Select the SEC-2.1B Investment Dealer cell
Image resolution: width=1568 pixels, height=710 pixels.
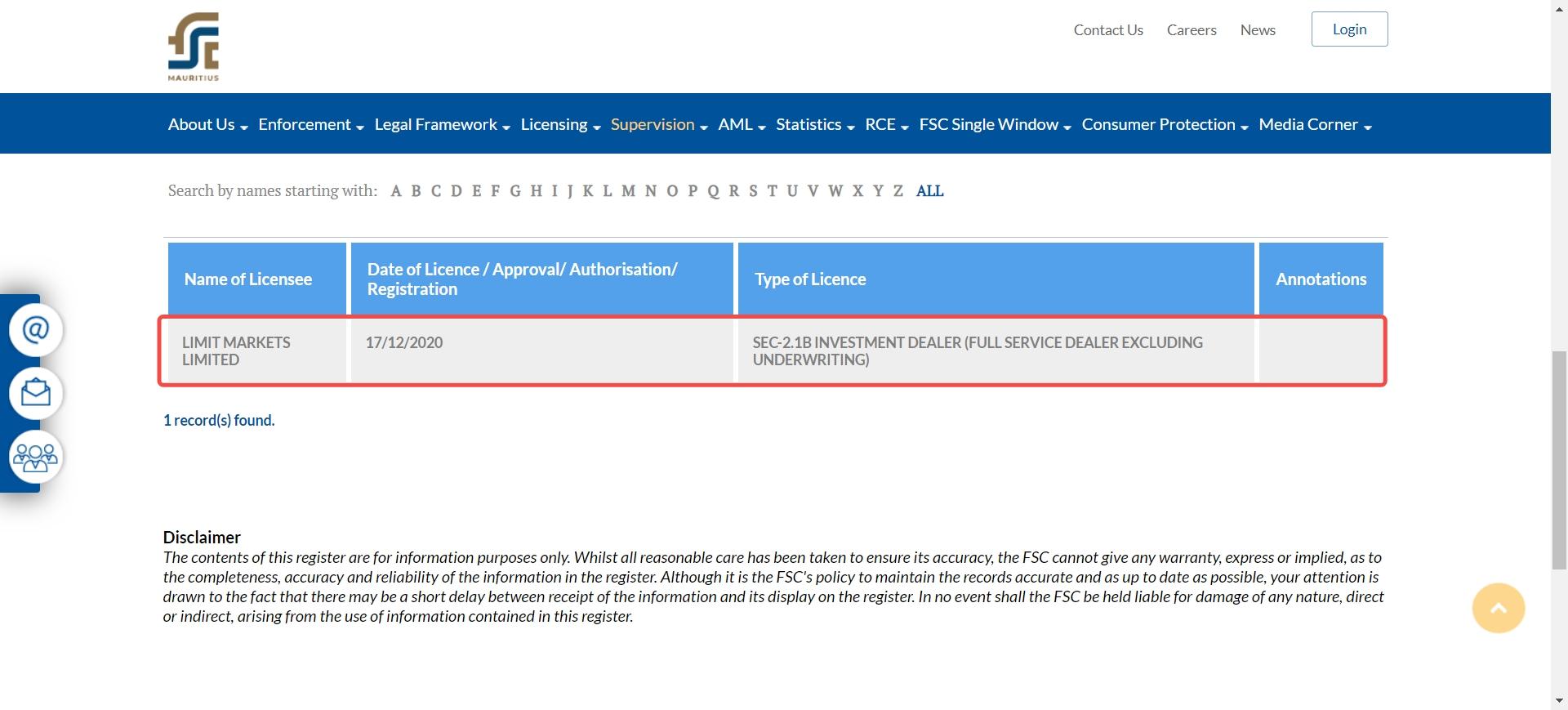point(996,351)
